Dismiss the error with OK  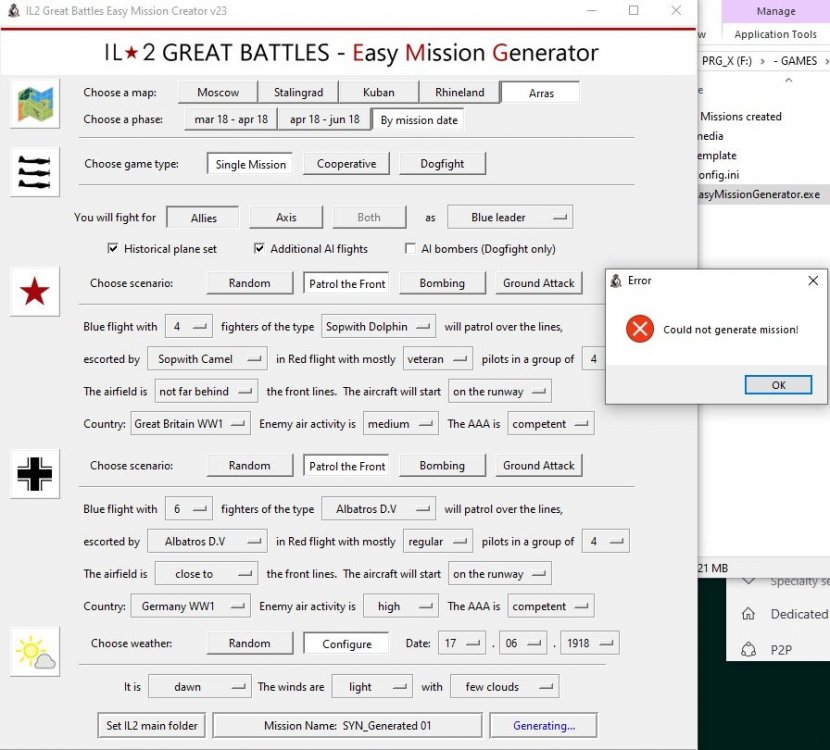point(778,384)
